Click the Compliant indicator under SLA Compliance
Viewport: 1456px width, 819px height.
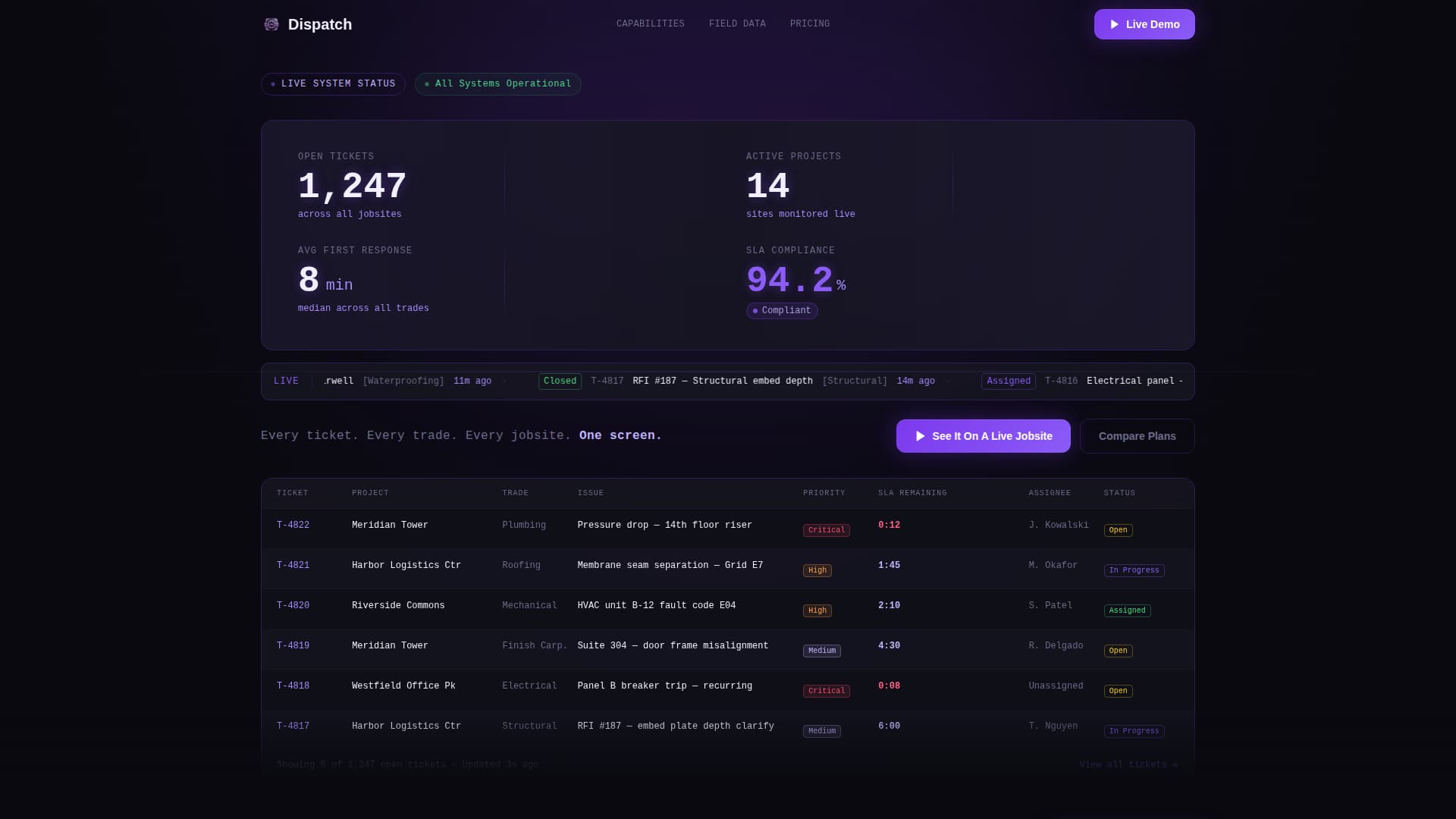point(782,311)
